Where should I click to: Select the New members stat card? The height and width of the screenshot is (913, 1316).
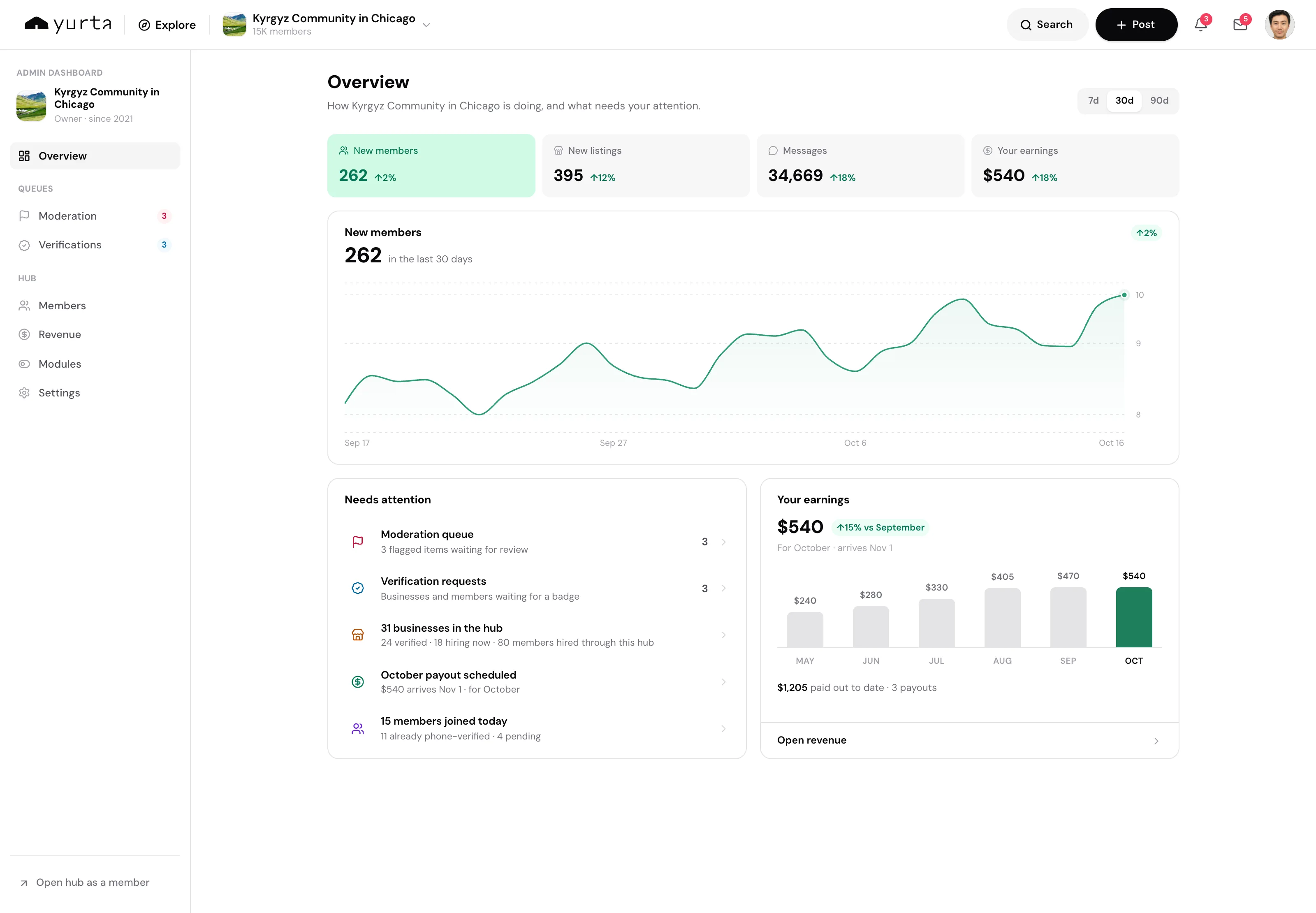point(431,166)
